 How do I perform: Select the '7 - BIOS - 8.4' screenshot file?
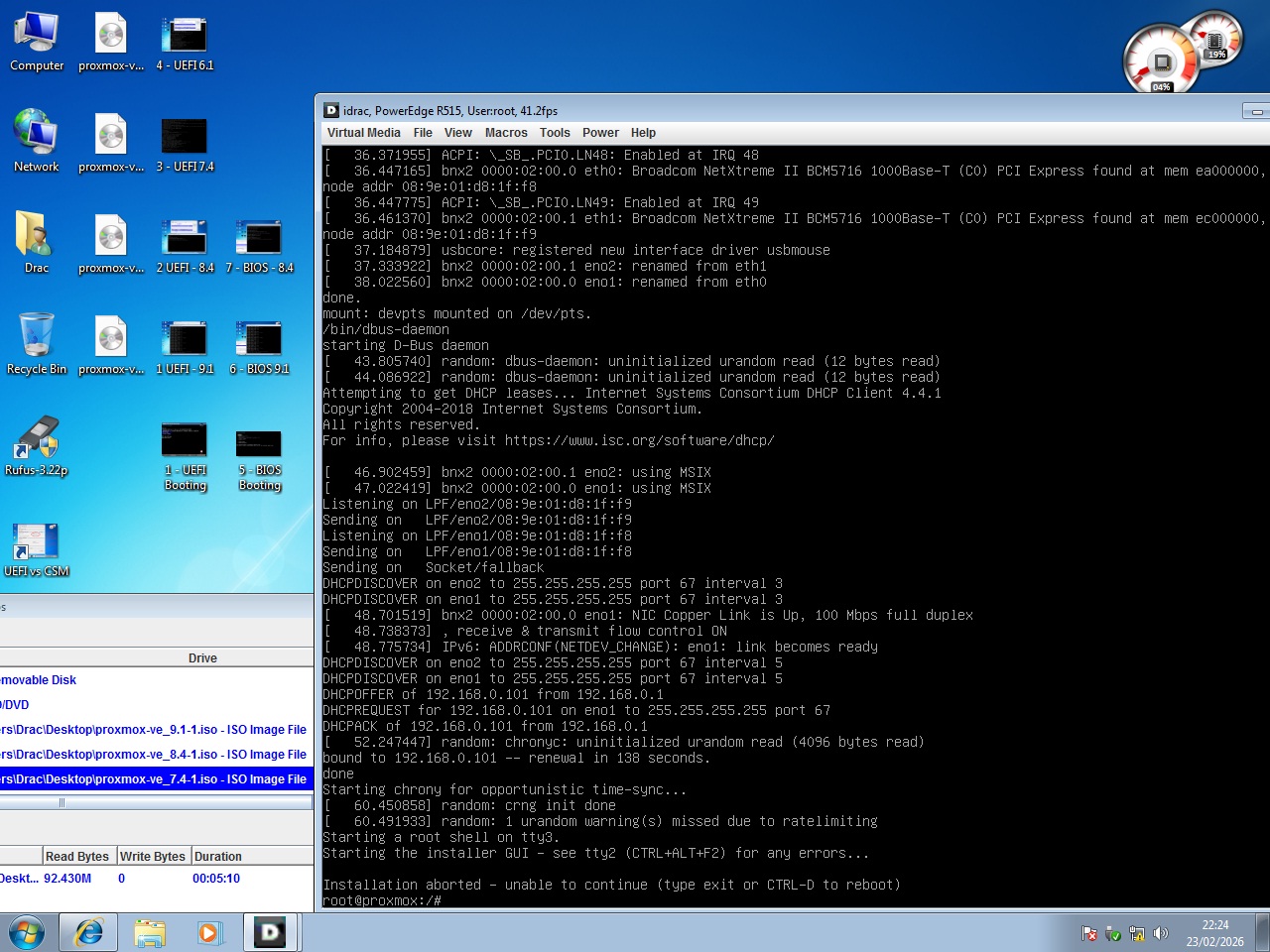259,245
